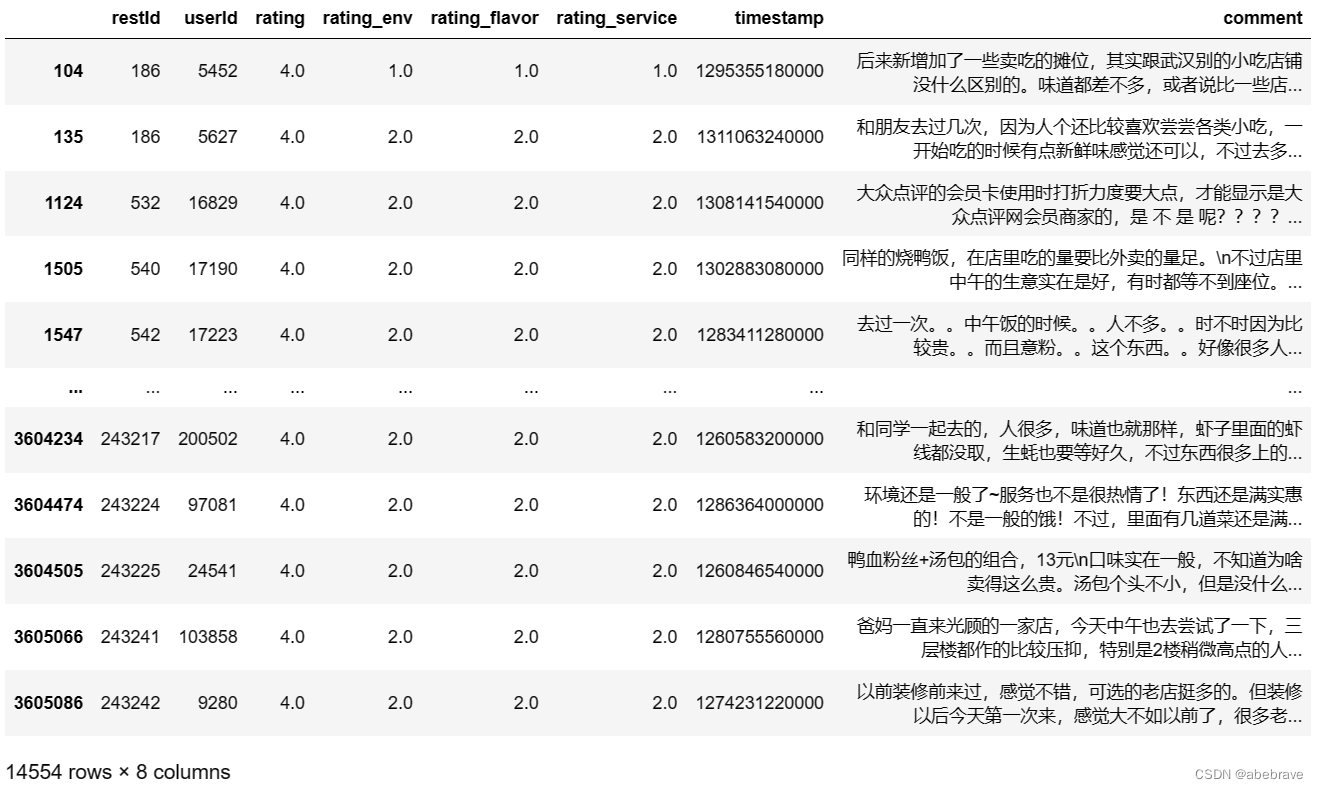Viewport: 1318px width, 789px height.
Task: Click the restId column header
Action: [x=135, y=18]
